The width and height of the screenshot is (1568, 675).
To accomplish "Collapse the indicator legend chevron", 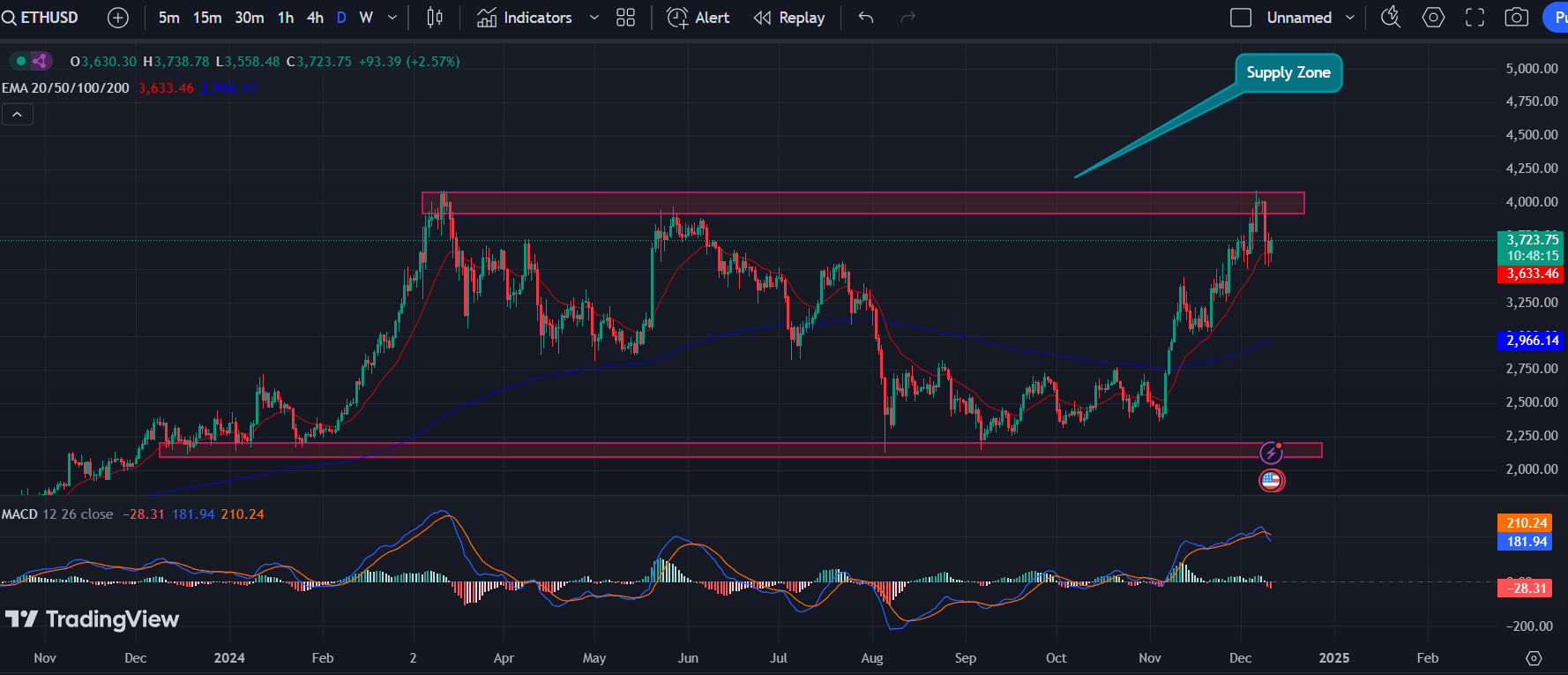I will [x=18, y=114].
